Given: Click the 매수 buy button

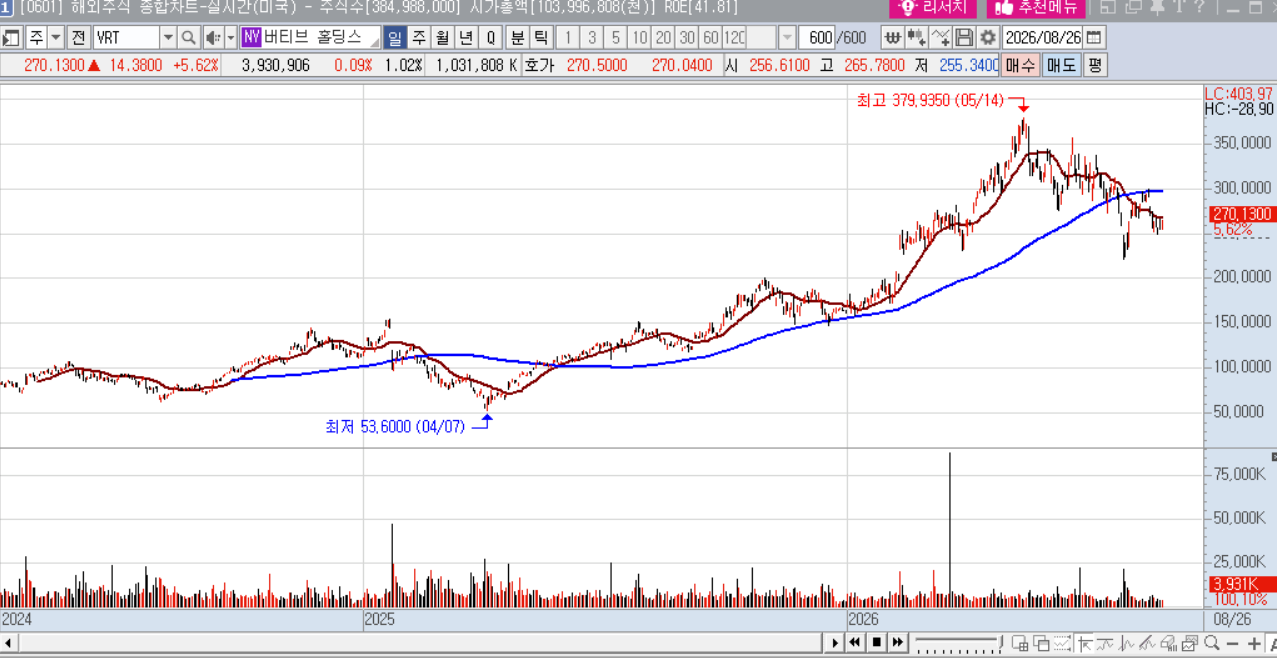Looking at the screenshot, I should pyautogui.click(x=1021, y=66).
